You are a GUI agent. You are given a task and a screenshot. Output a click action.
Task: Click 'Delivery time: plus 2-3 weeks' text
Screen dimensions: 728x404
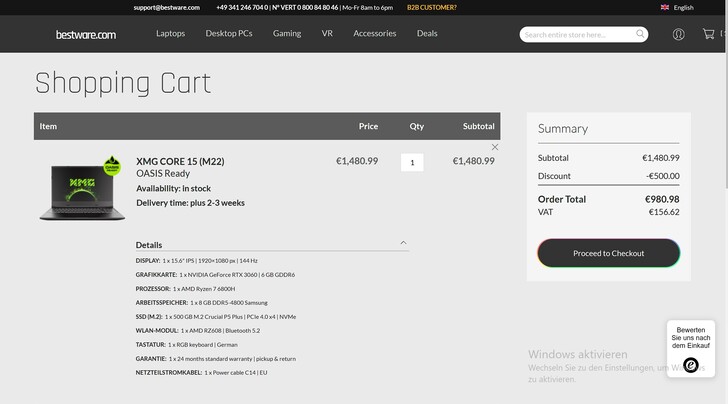tap(190, 203)
